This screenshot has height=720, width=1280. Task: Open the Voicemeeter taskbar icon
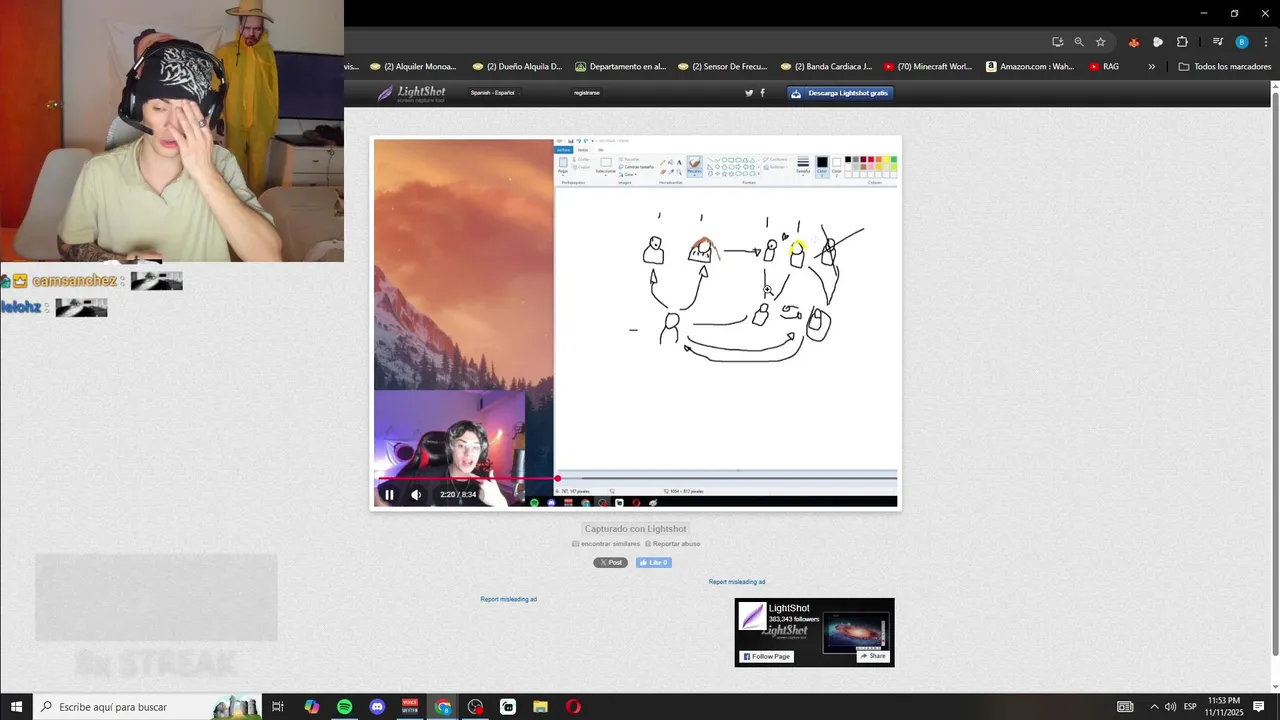click(410, 707)
